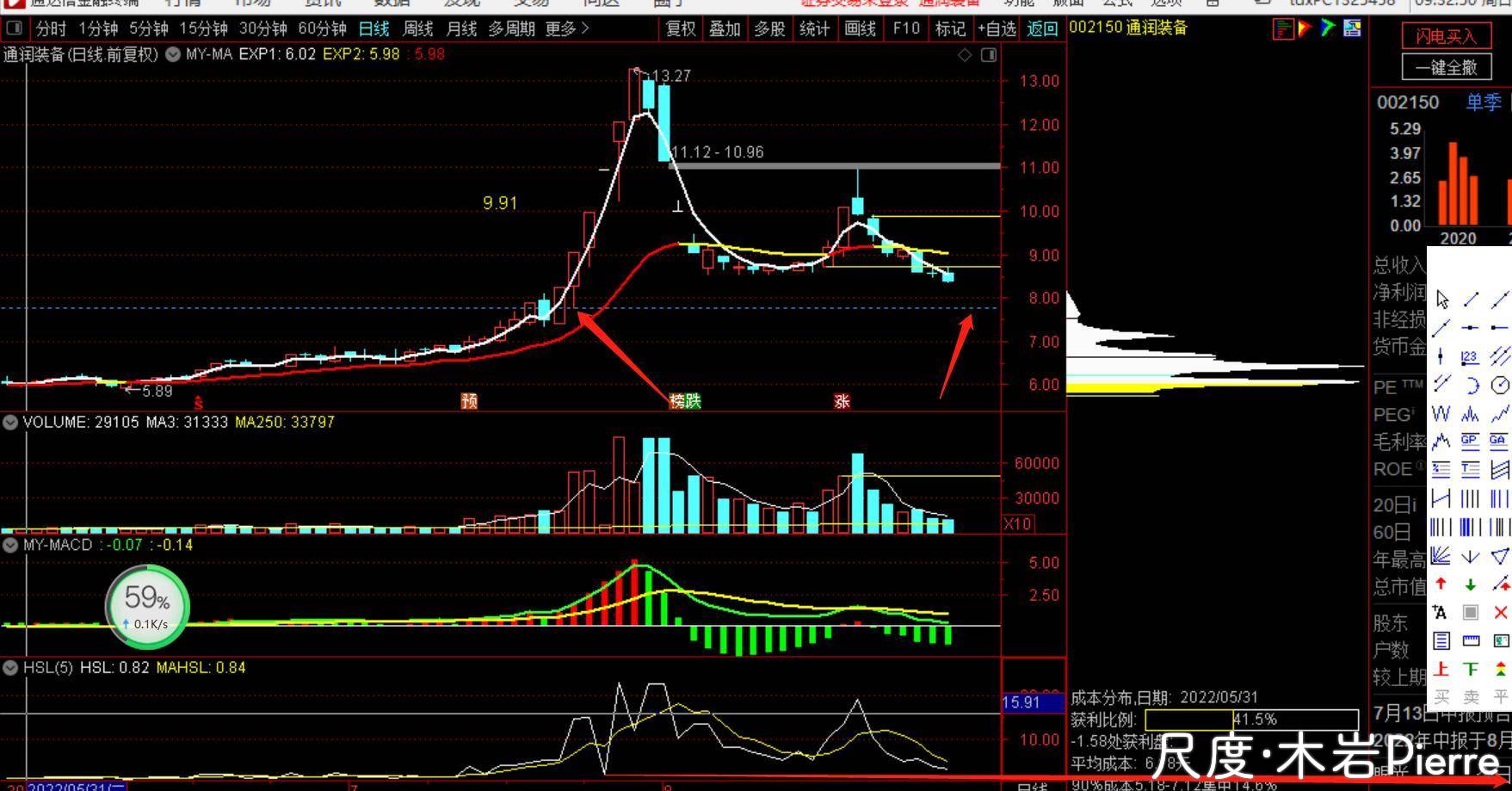The height and width of the screenshot is (791, 1512).
Task: Open the cost distribution icon beside 002150
Action: [1282, 28]
